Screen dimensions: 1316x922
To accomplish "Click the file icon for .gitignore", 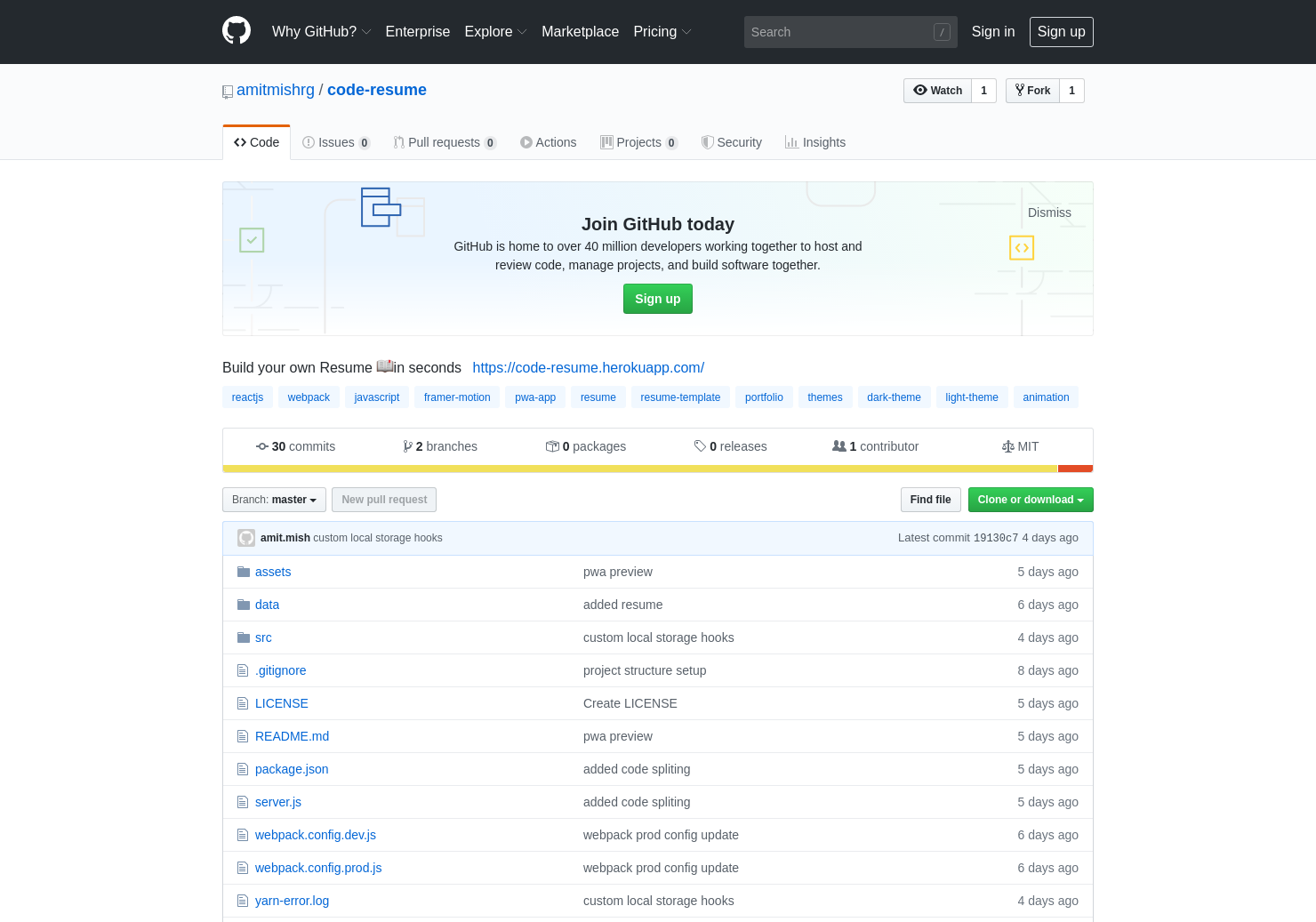I will coord(243,670).
